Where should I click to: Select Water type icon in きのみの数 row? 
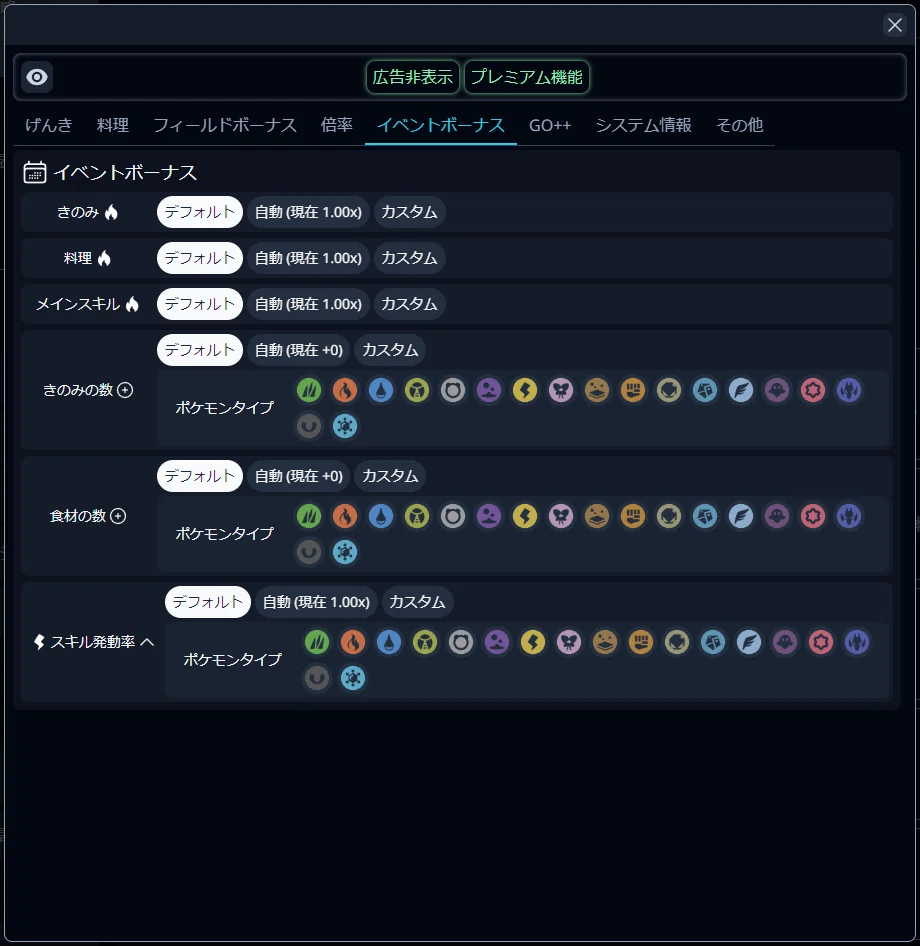pyautogui.click(x=381, y=390)
